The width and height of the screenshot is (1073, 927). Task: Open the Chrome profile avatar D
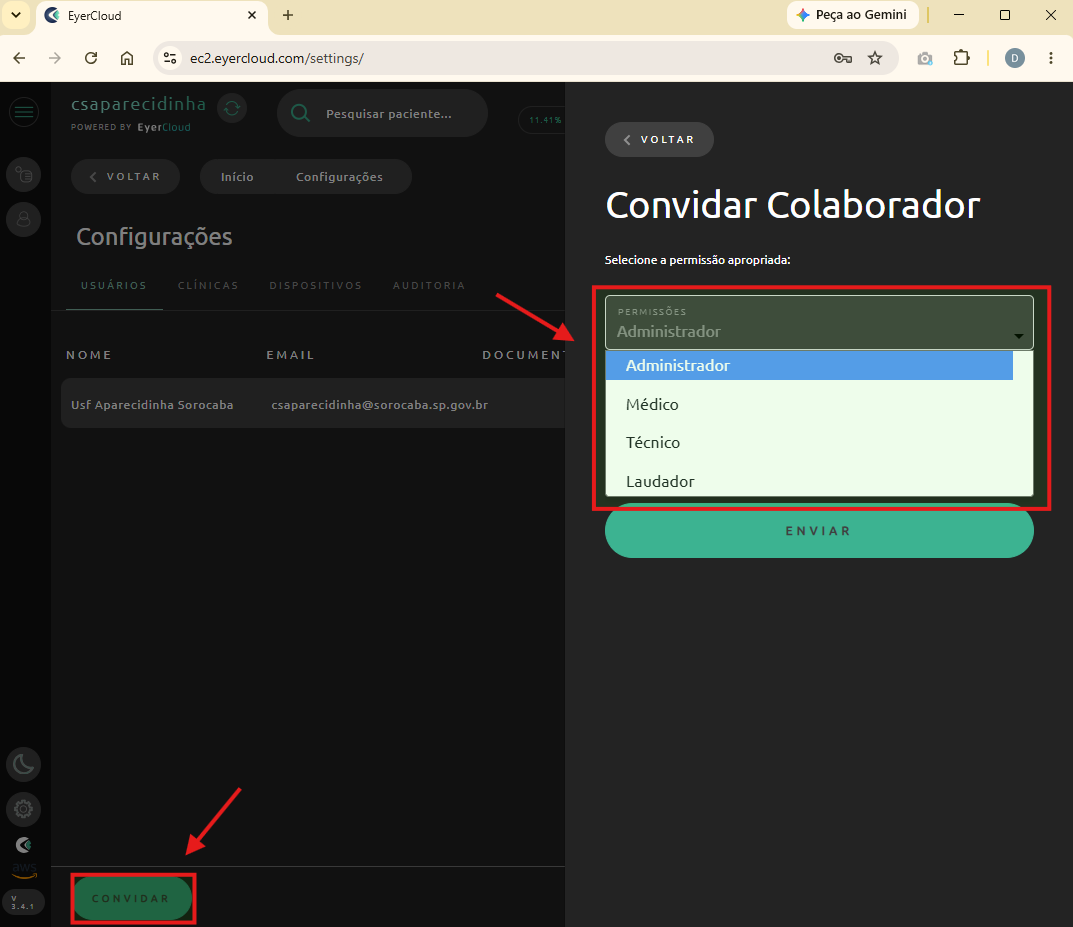(1014, 58)
